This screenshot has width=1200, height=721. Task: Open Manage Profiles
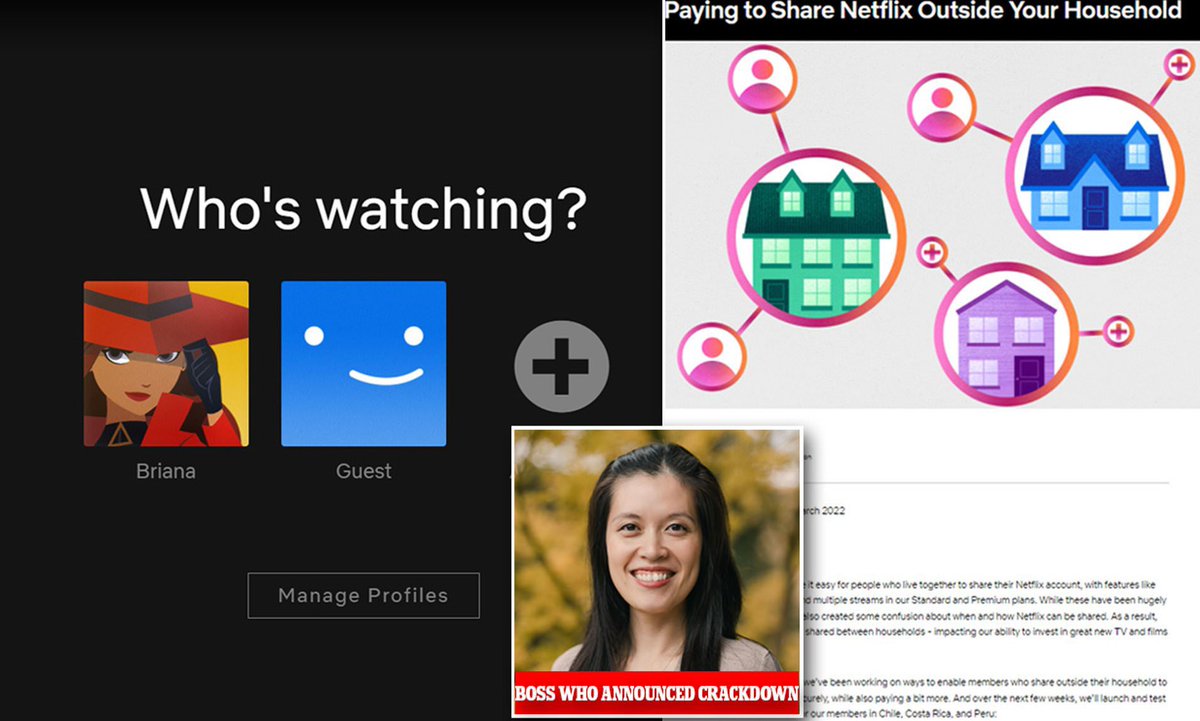[364, 596]
